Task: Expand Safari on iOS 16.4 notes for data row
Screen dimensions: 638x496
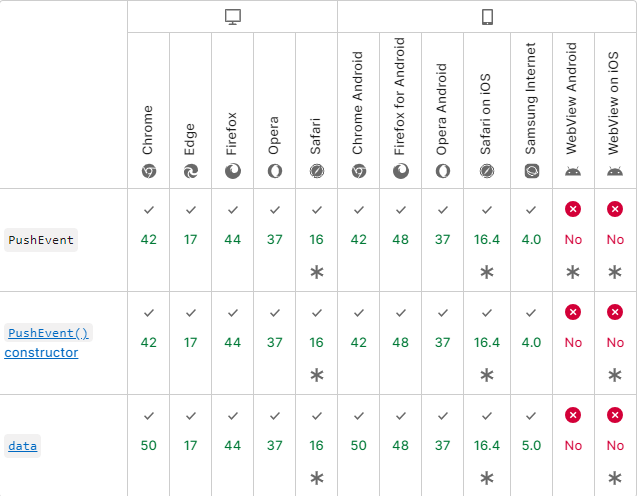Action: (x=487, y=478)
